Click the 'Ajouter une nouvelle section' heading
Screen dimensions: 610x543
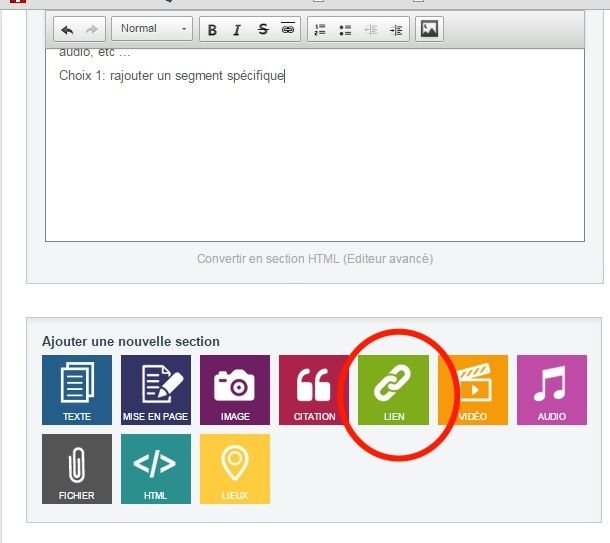[131, 342]
